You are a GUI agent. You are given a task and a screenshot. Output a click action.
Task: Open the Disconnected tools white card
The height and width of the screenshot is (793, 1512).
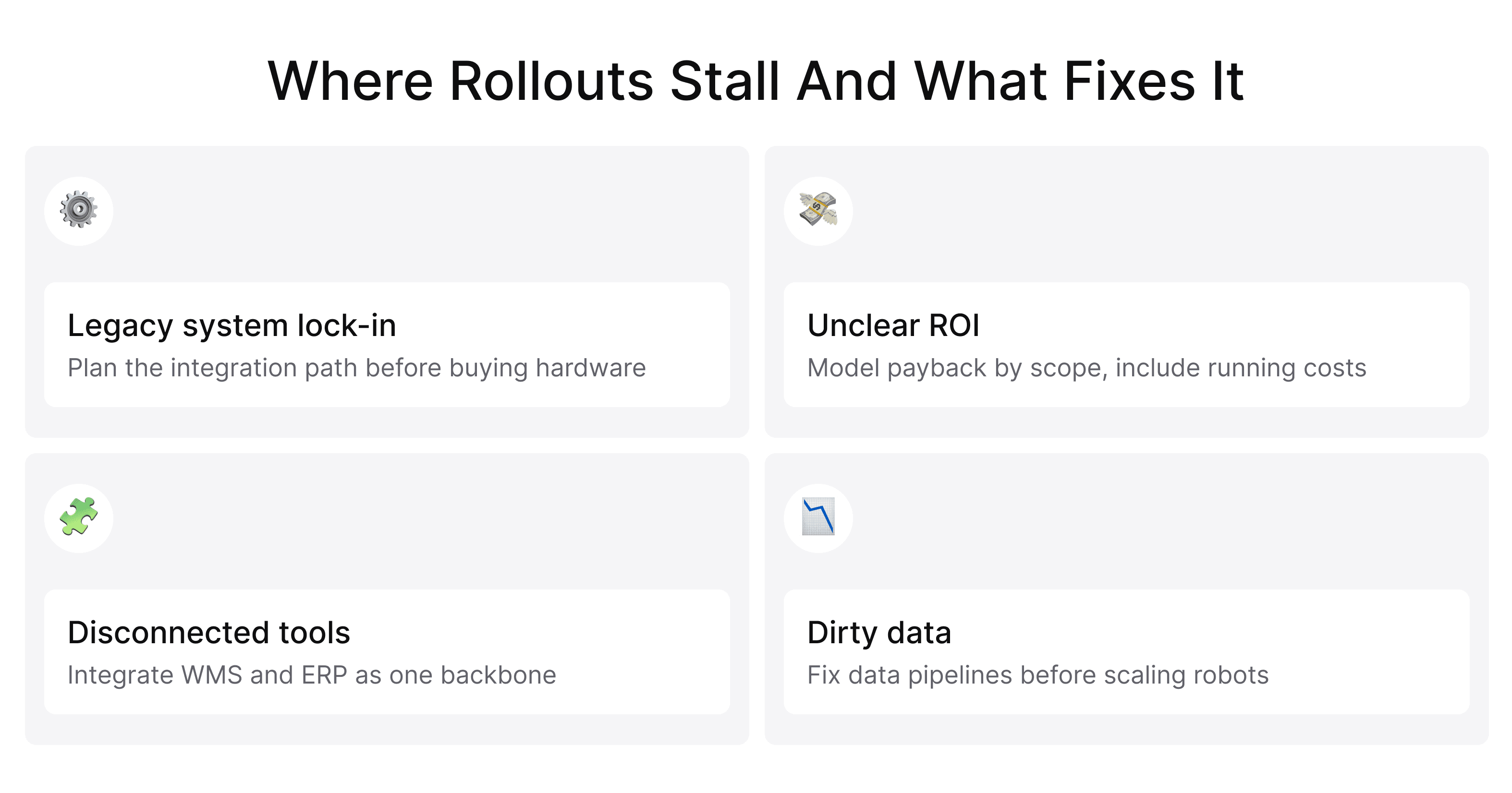point(387,652)
